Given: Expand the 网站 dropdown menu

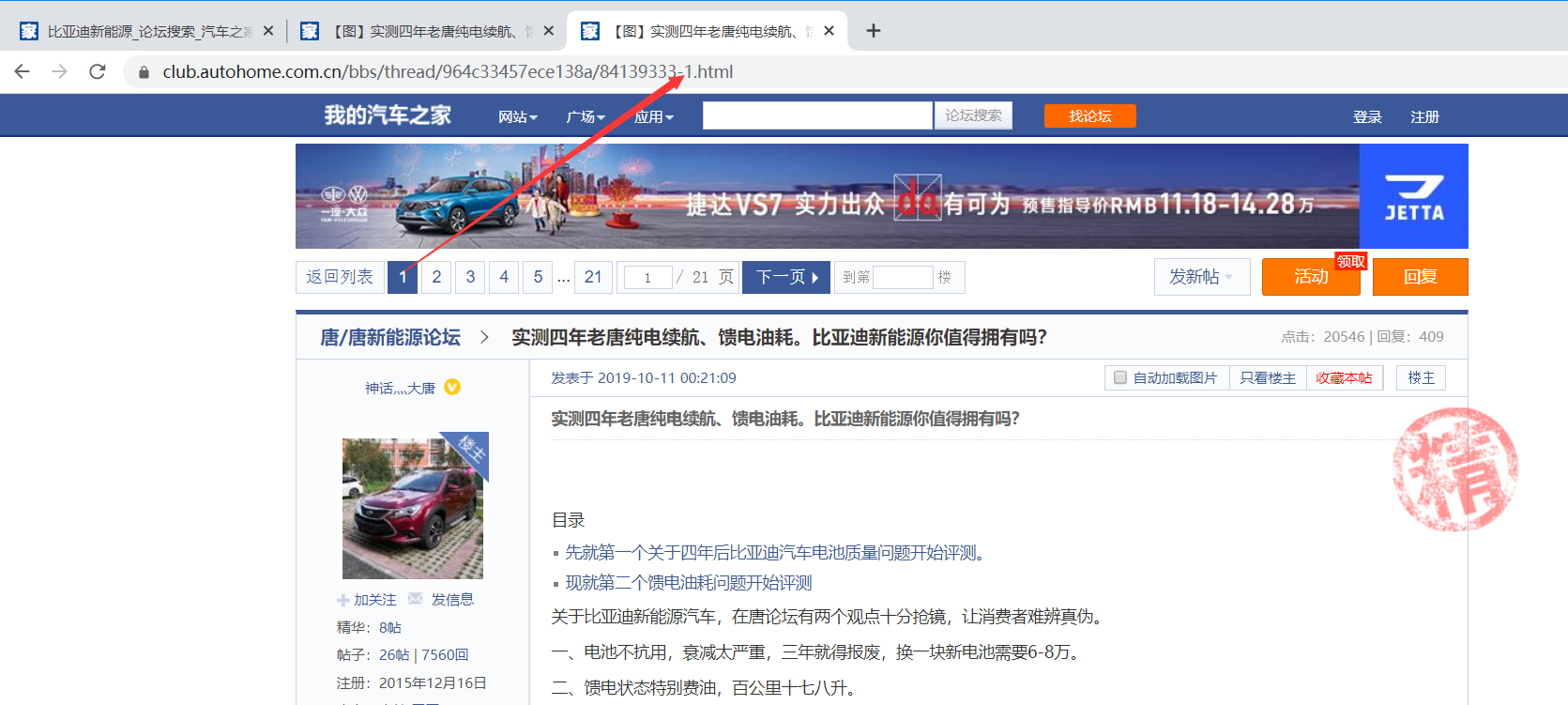Looking at the screenshot, I should (x=517, y=116).
